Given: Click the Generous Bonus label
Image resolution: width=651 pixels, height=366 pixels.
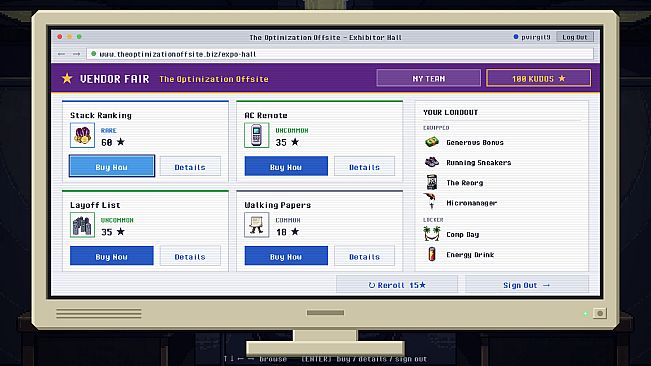Looking at the screenshot, I should click(x=475, y=142).
